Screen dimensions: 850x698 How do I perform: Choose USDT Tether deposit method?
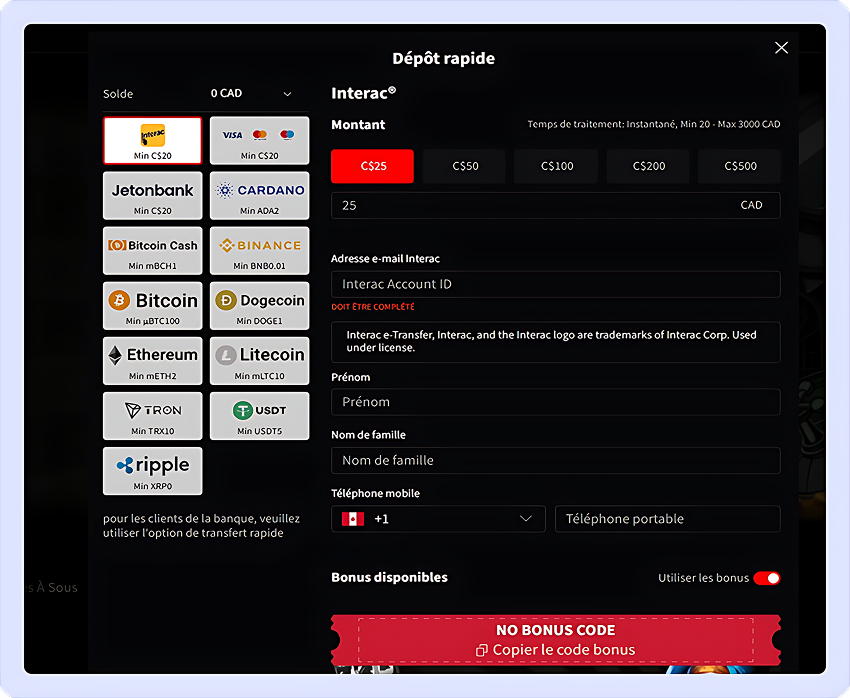tap(259, 416)
